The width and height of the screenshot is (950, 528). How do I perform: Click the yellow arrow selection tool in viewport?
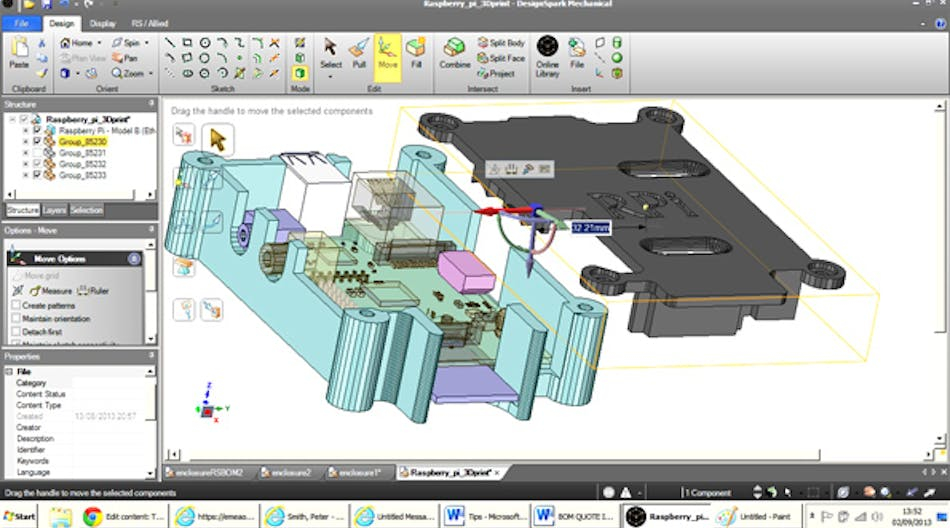click(x=218, y=139)
